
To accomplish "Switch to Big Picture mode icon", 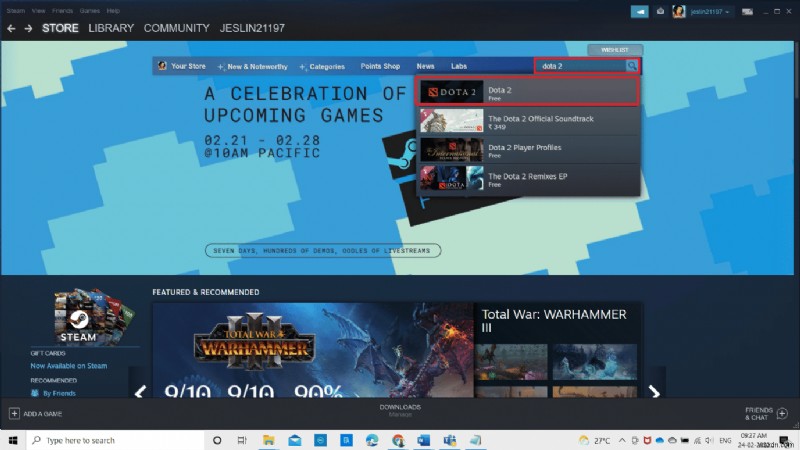I will point(747,11).
